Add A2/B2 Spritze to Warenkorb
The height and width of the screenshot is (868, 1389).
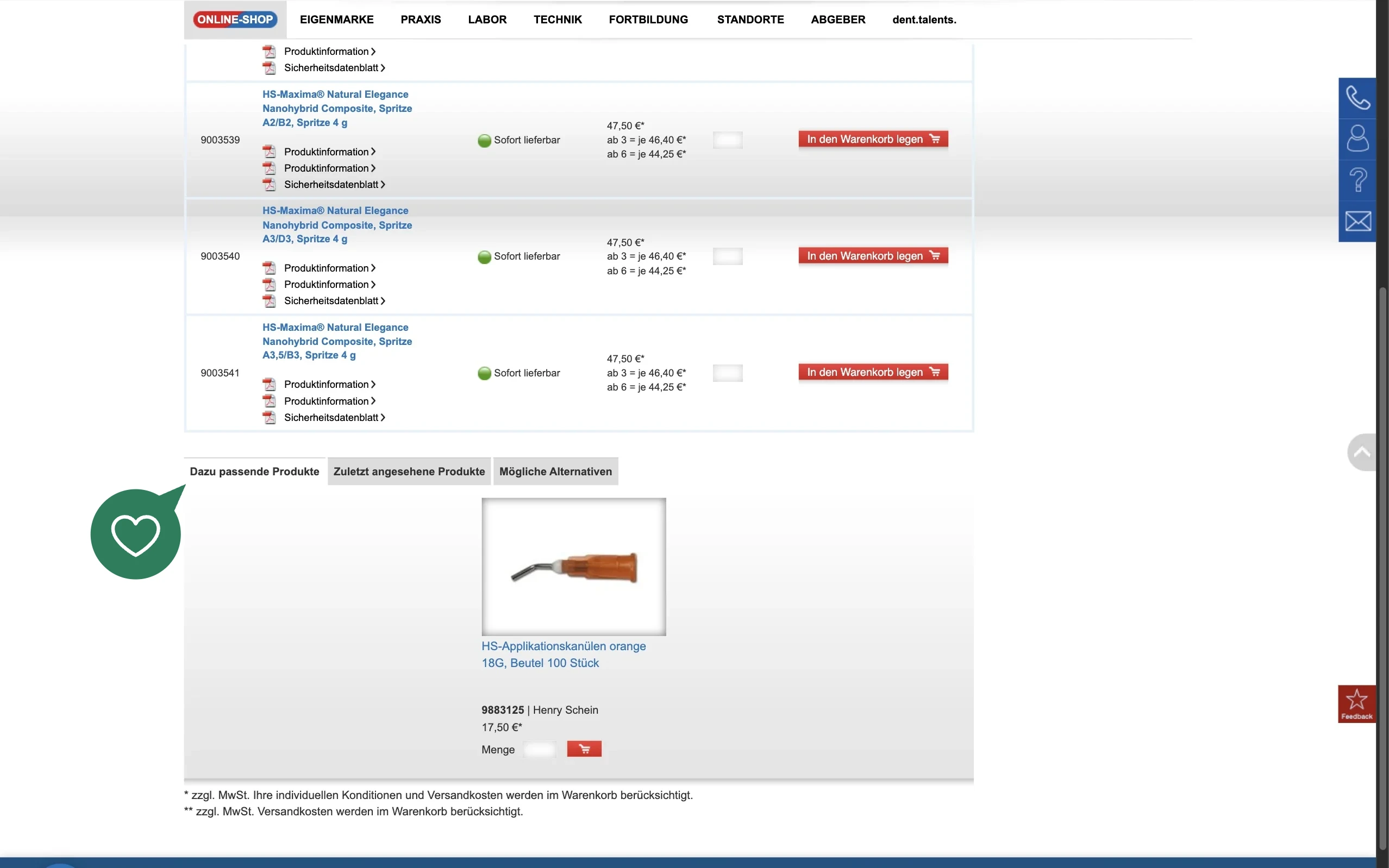[x=873, y=139]
